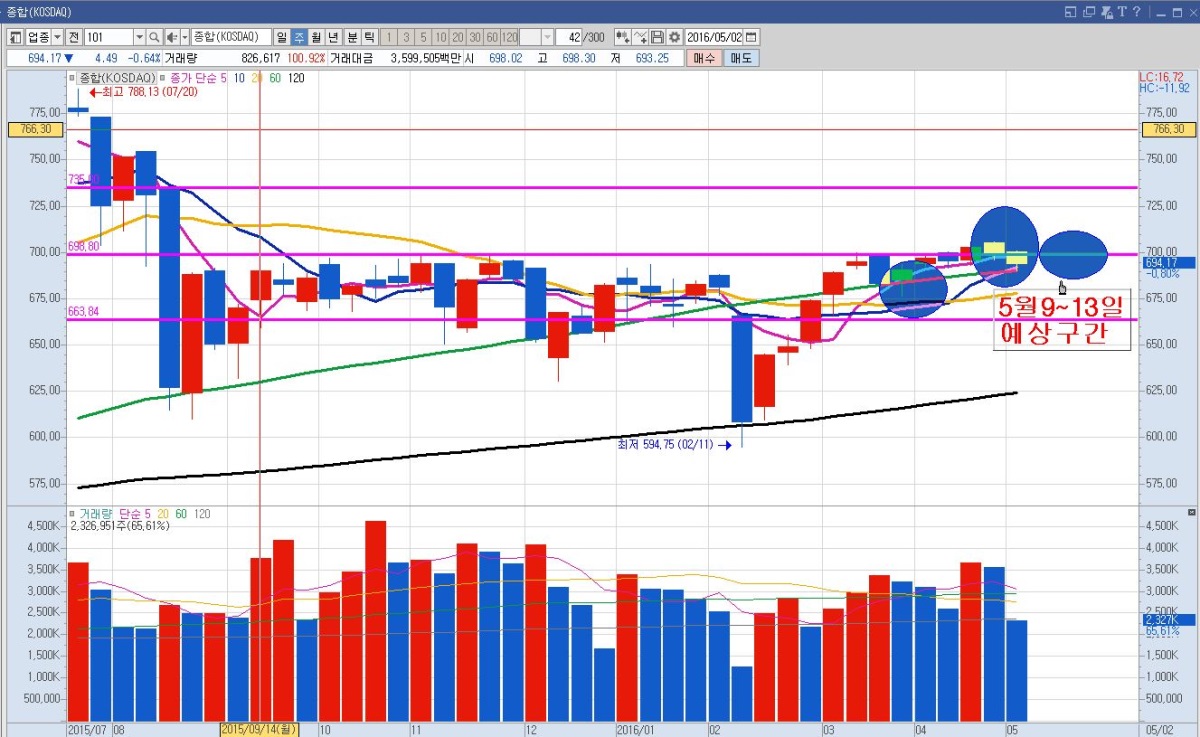
Task: Select the 년 (yearly) period tab
Action: tap(334, 37)
